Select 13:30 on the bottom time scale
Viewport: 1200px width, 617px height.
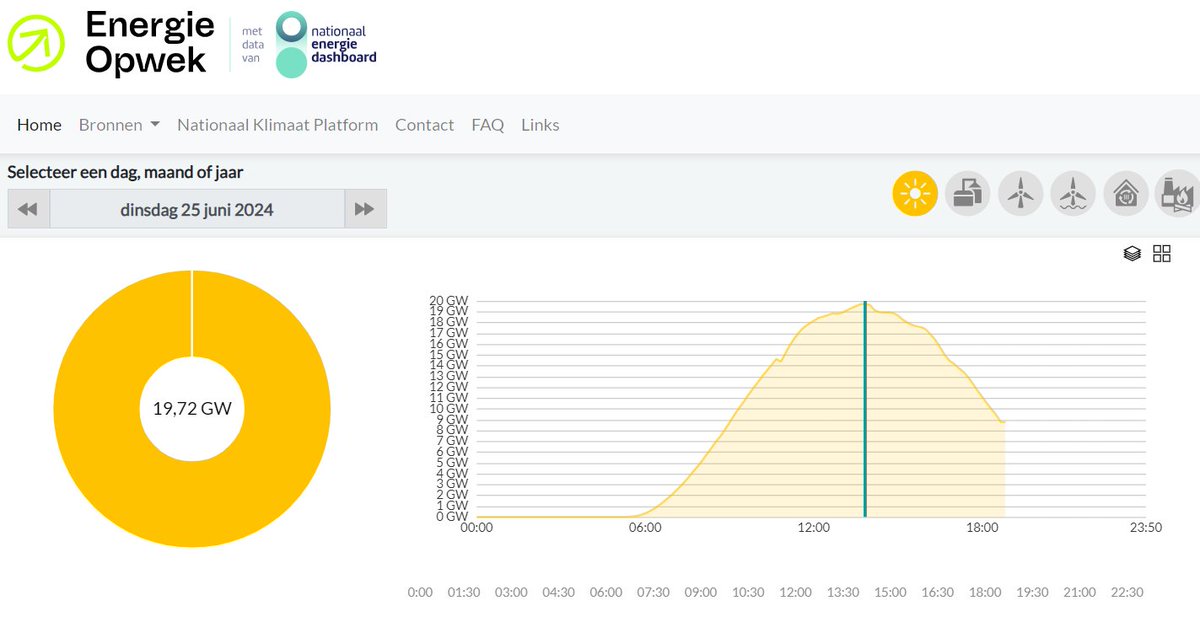point(843,592)
